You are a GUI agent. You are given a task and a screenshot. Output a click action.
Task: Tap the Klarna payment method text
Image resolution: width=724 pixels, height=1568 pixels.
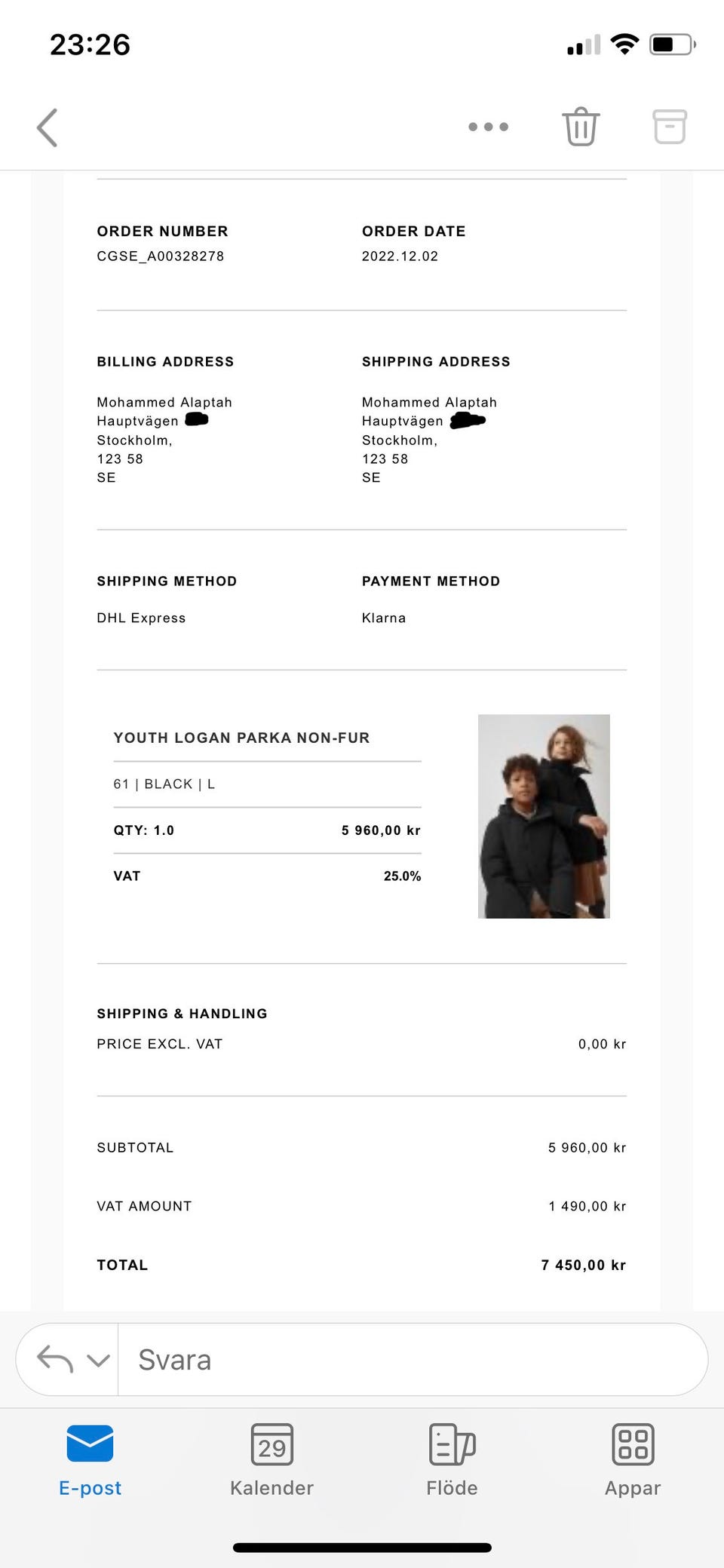(x=384, y=618)
